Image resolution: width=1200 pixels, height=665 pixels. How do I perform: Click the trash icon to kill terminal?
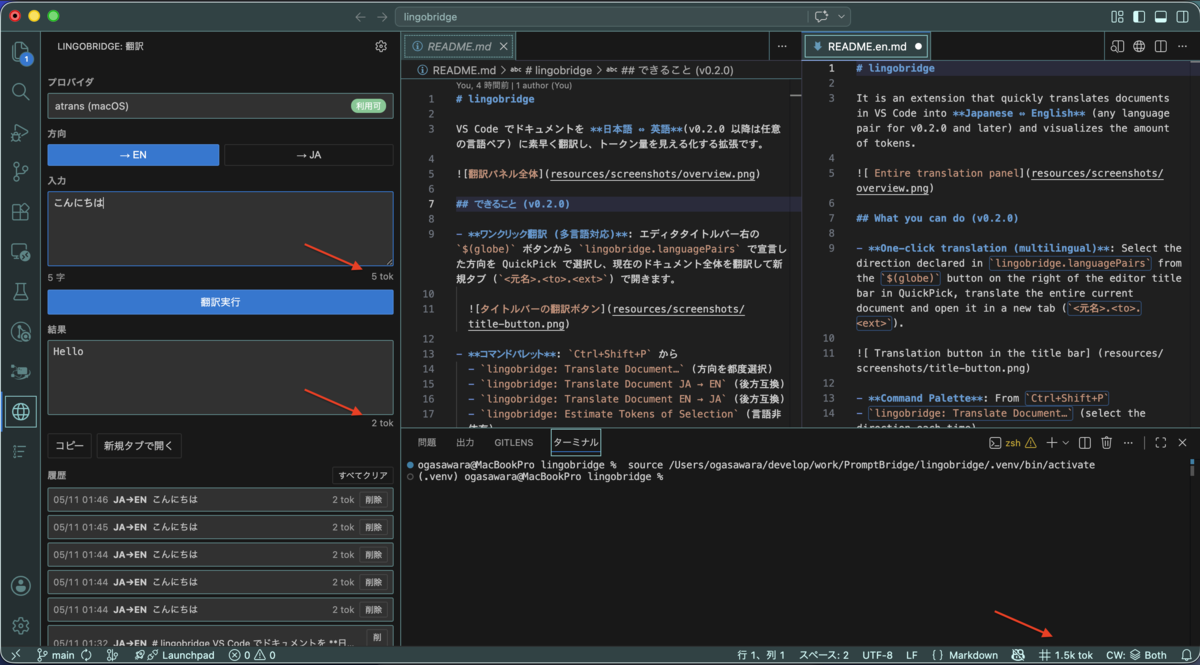(x=1107, y=442)
